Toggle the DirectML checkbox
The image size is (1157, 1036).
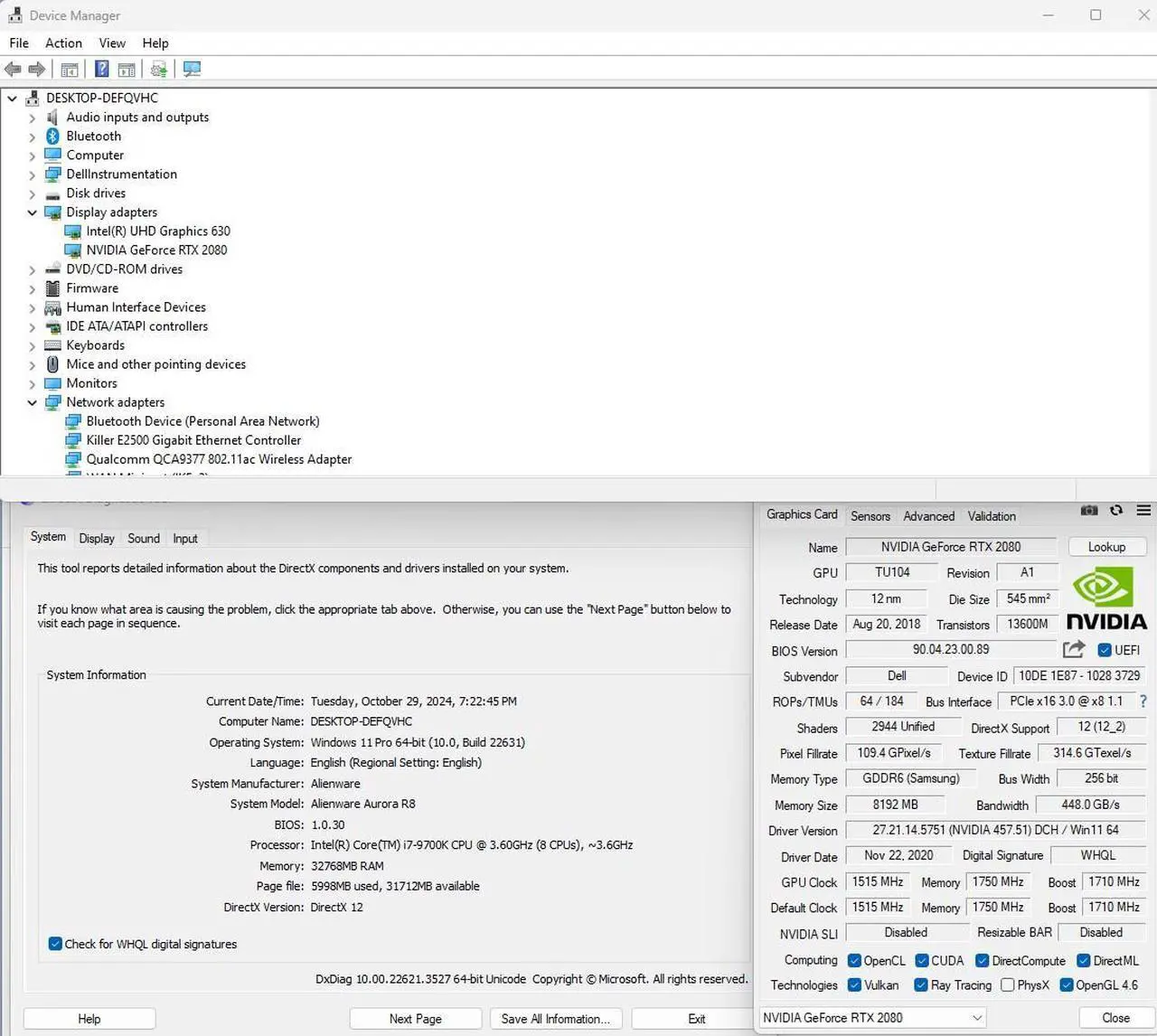(1084, 960)
